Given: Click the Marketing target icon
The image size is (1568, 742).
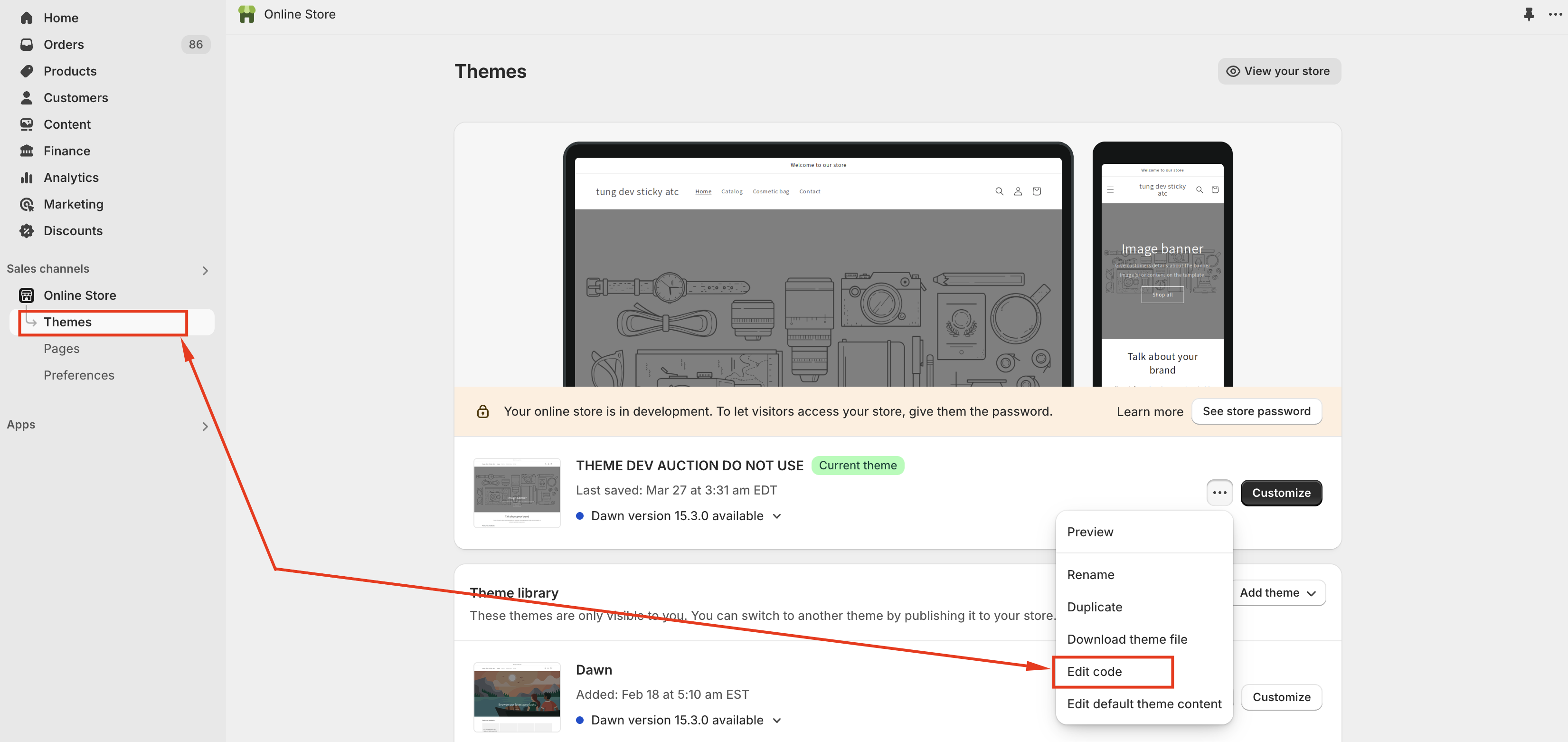Looking at the screenshot, I should [26, 205].
